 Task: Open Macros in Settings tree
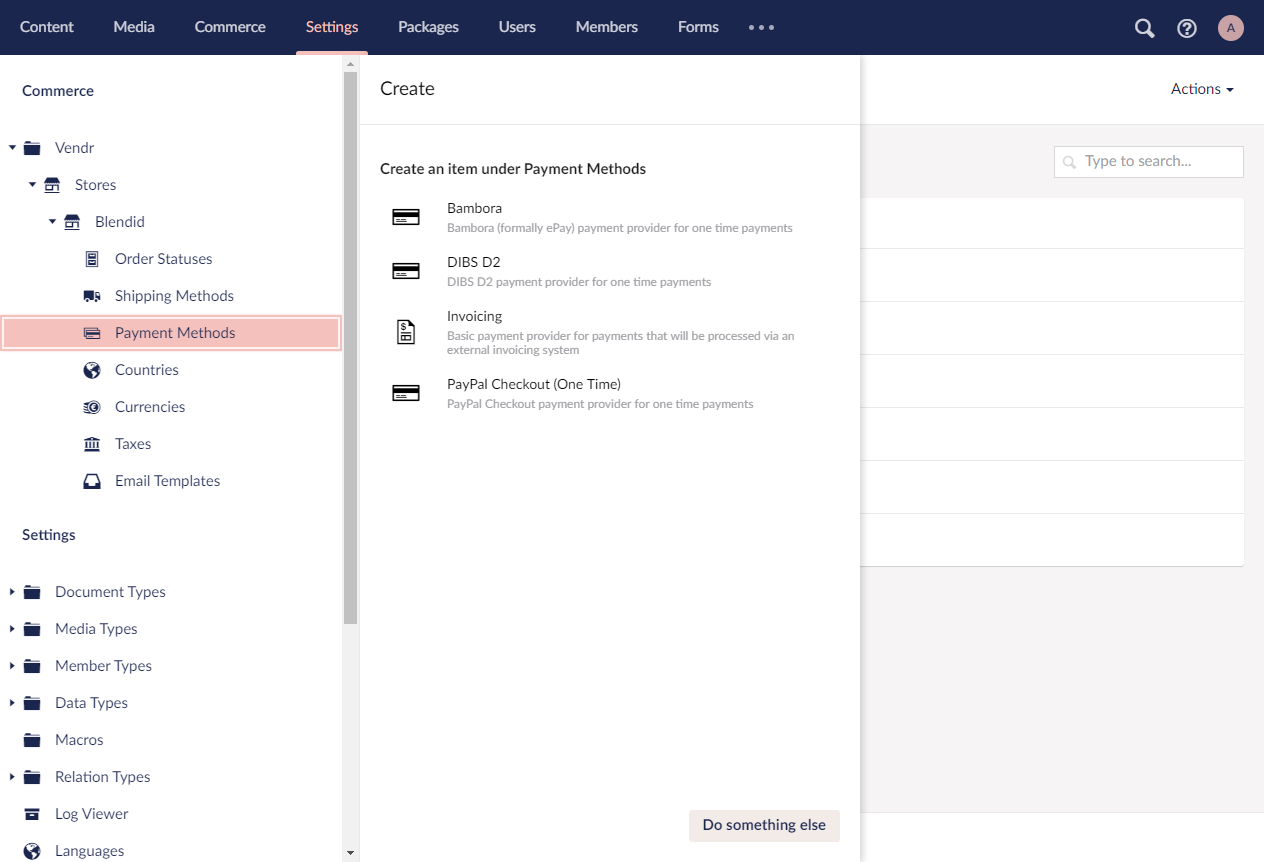coord(79,740)
